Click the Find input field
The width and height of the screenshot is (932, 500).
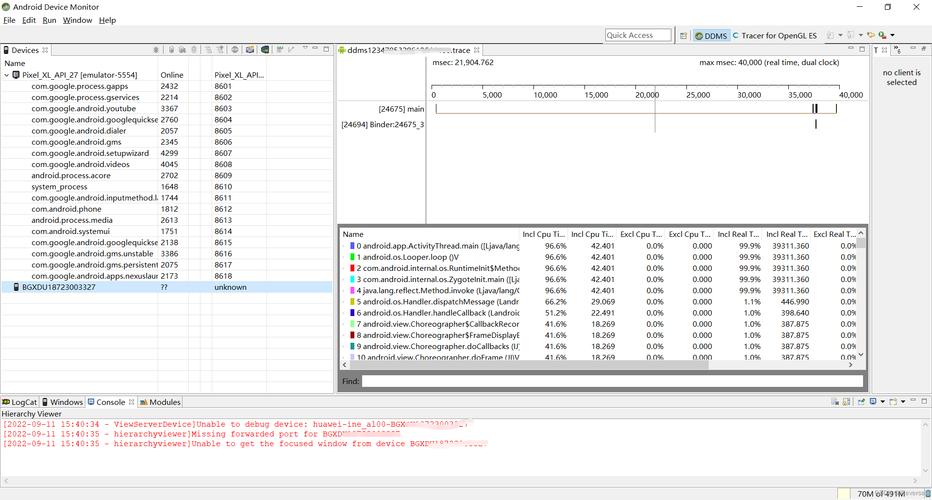point(612,381)
